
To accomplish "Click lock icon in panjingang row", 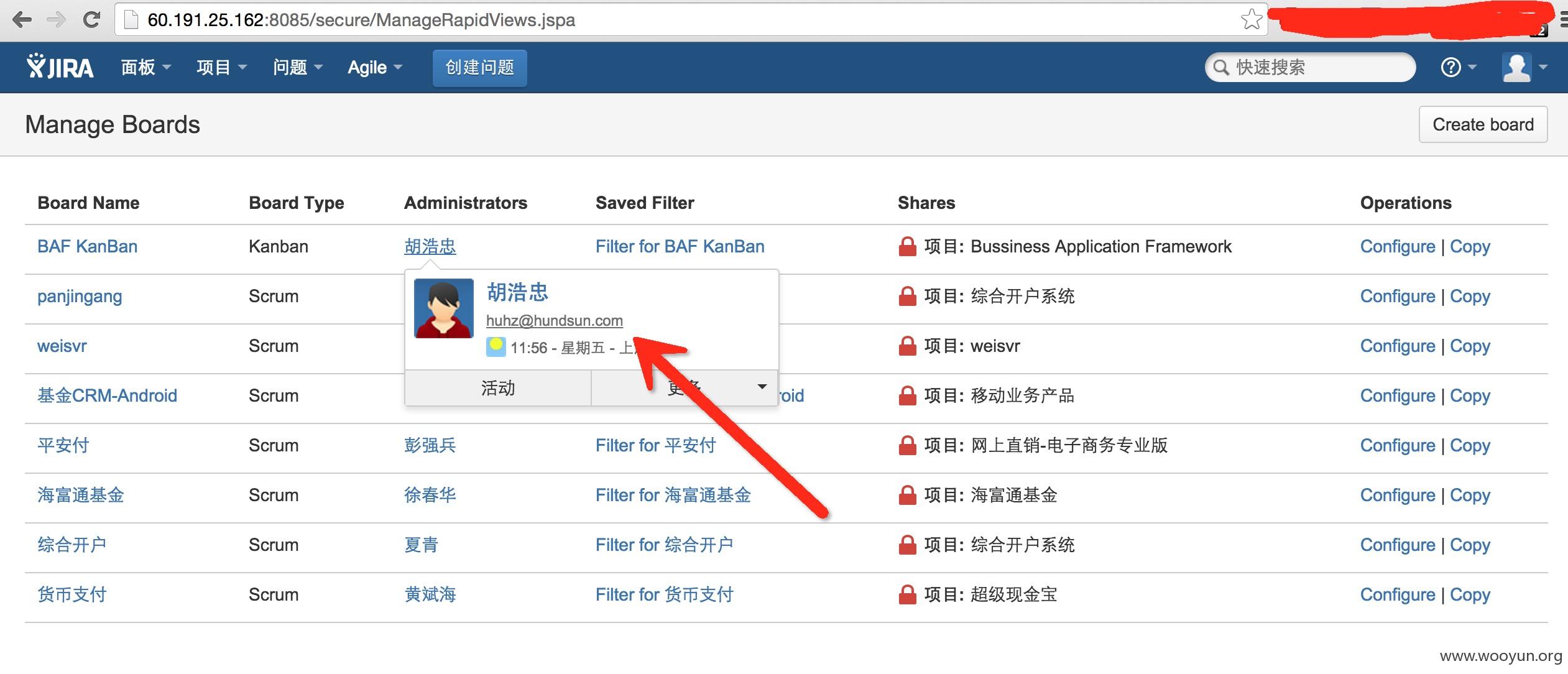I will tap(908, 297).
